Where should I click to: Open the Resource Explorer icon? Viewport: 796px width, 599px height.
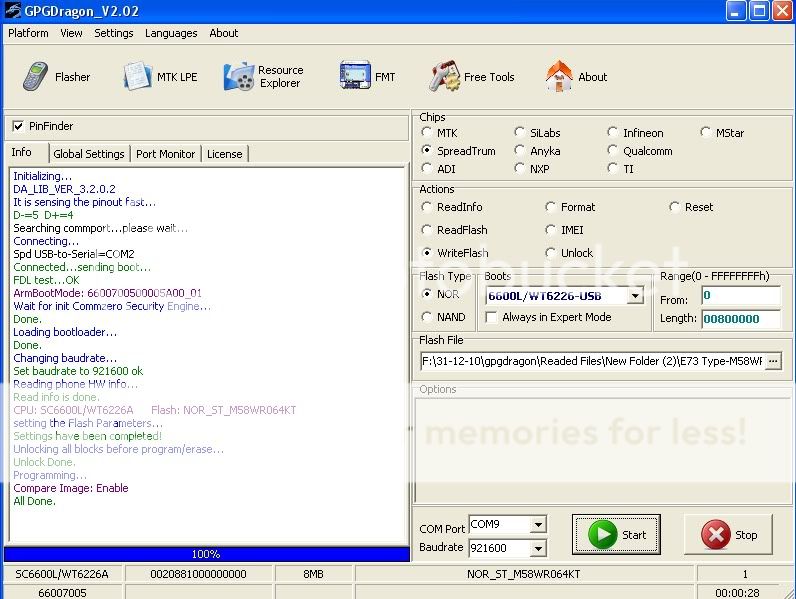239,77
